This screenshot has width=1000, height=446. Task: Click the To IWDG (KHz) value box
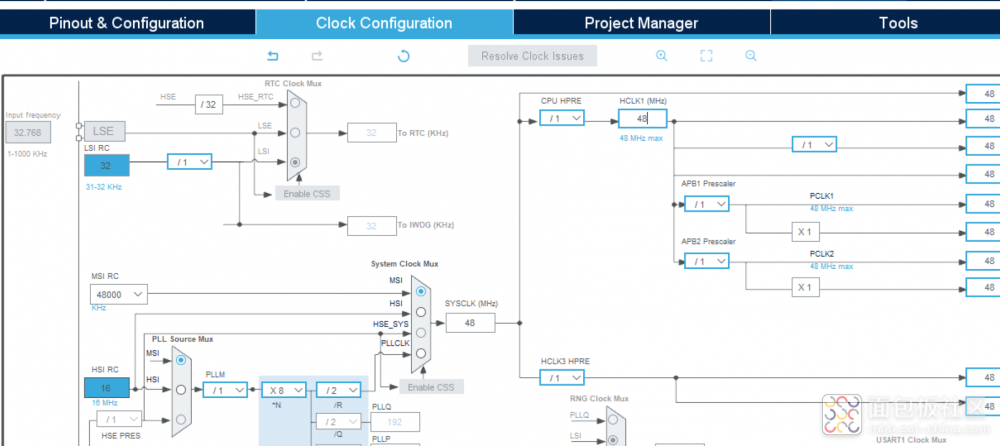click(371, 226)
